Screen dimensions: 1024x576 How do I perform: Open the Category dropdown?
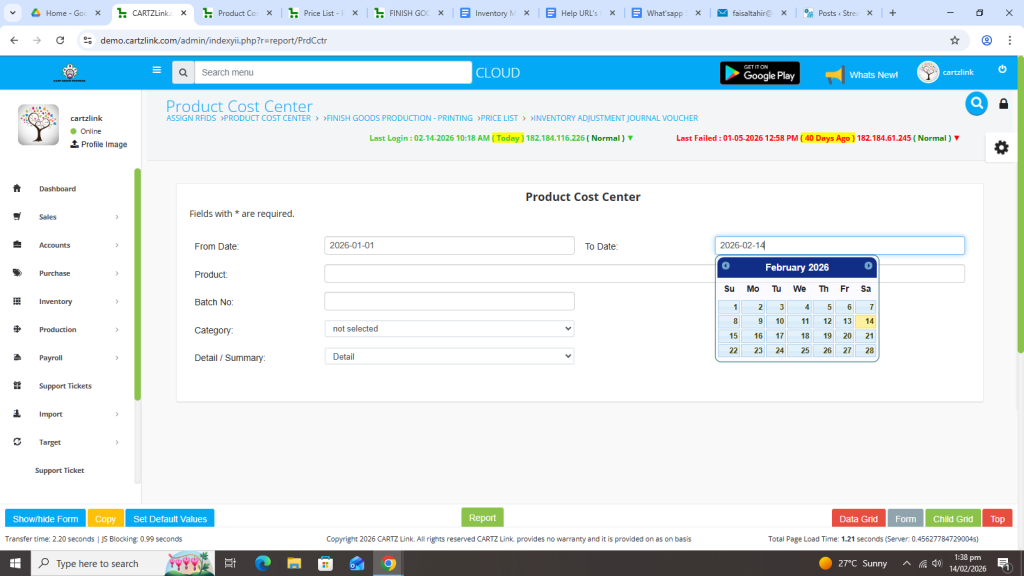449,328
